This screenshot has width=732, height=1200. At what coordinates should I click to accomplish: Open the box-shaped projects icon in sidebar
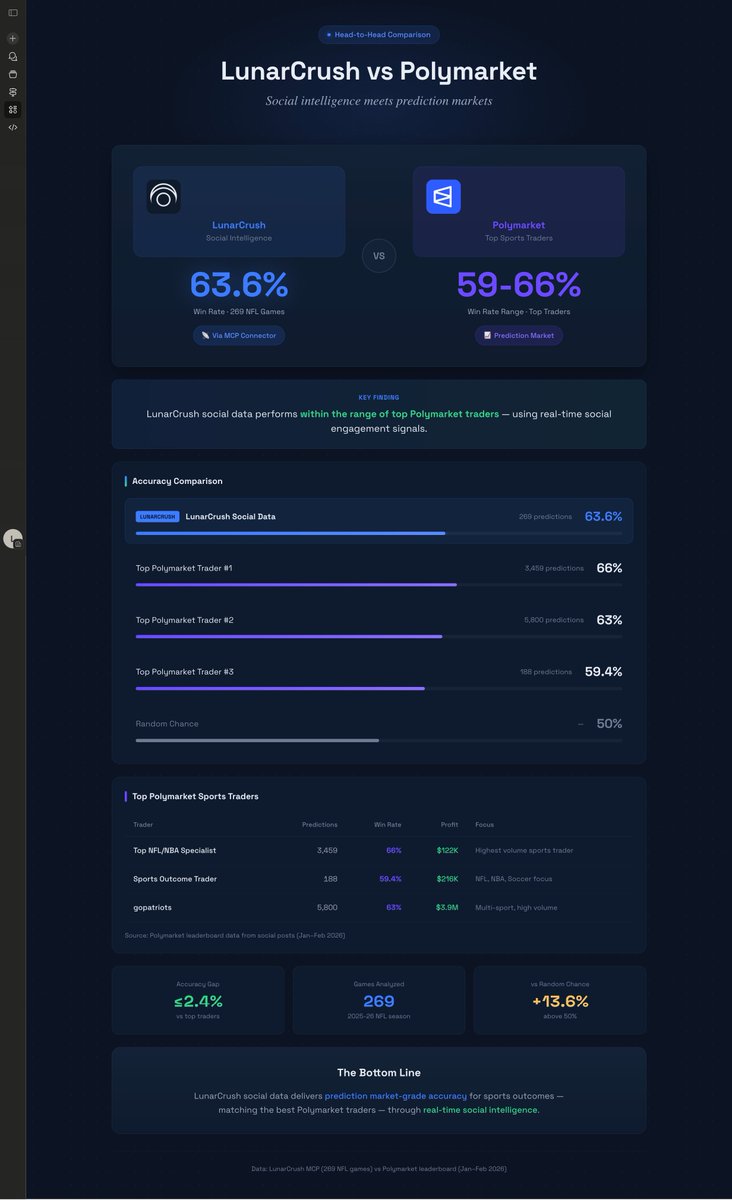pos(13,74)
